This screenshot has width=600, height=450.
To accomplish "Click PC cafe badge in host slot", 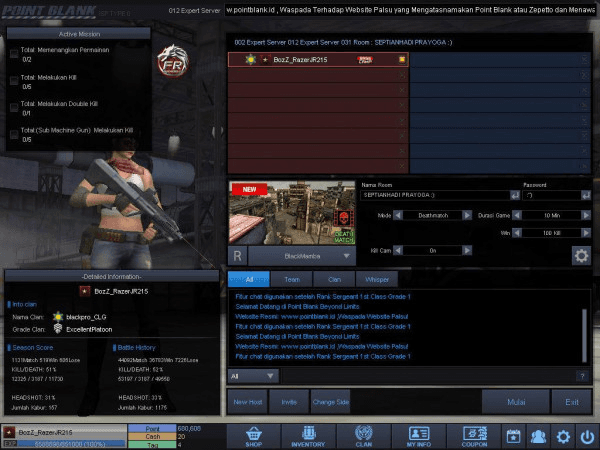I will coord(365,60).
